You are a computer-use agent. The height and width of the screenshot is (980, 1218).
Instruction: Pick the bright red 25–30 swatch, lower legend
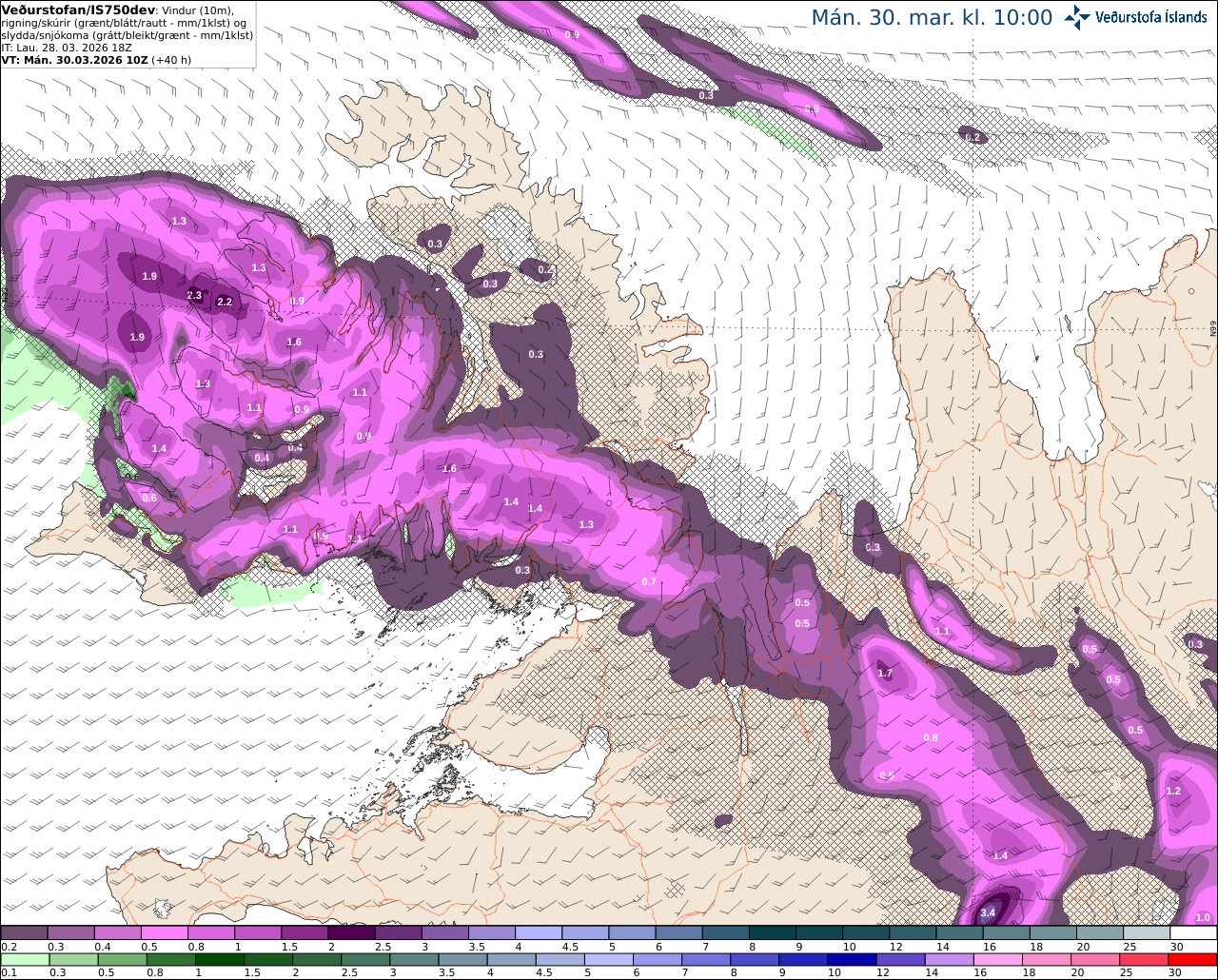click(1149, 959)
